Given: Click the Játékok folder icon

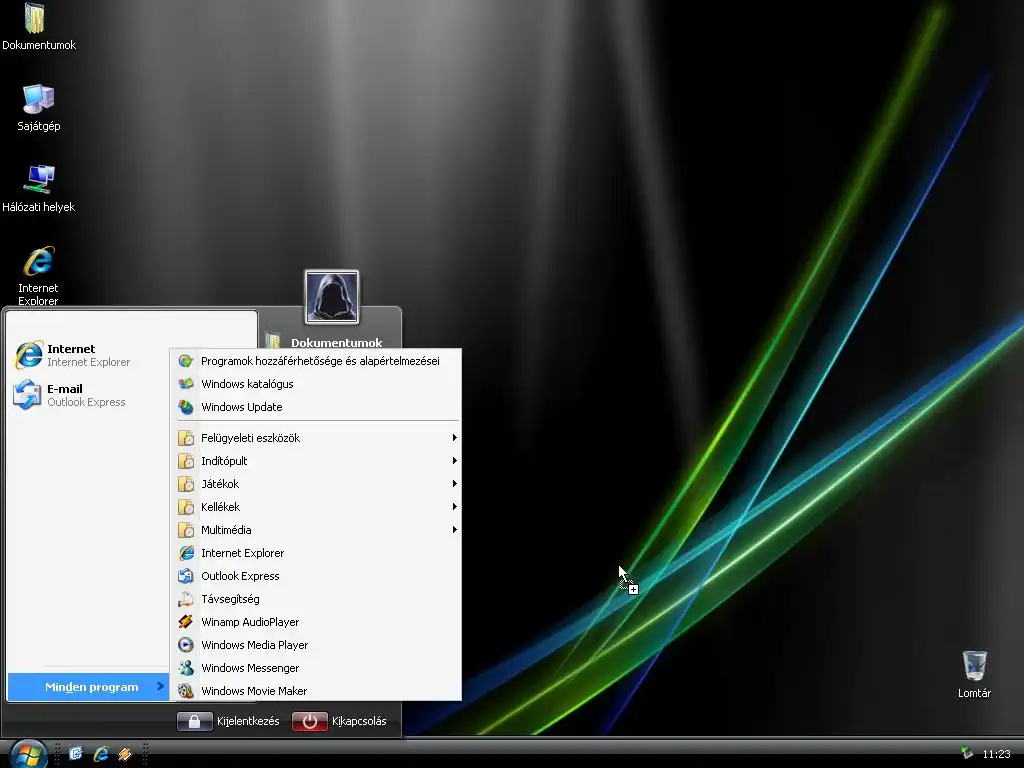Looking at the screenshot, I should pyautogui.click(x=186, y=484).
